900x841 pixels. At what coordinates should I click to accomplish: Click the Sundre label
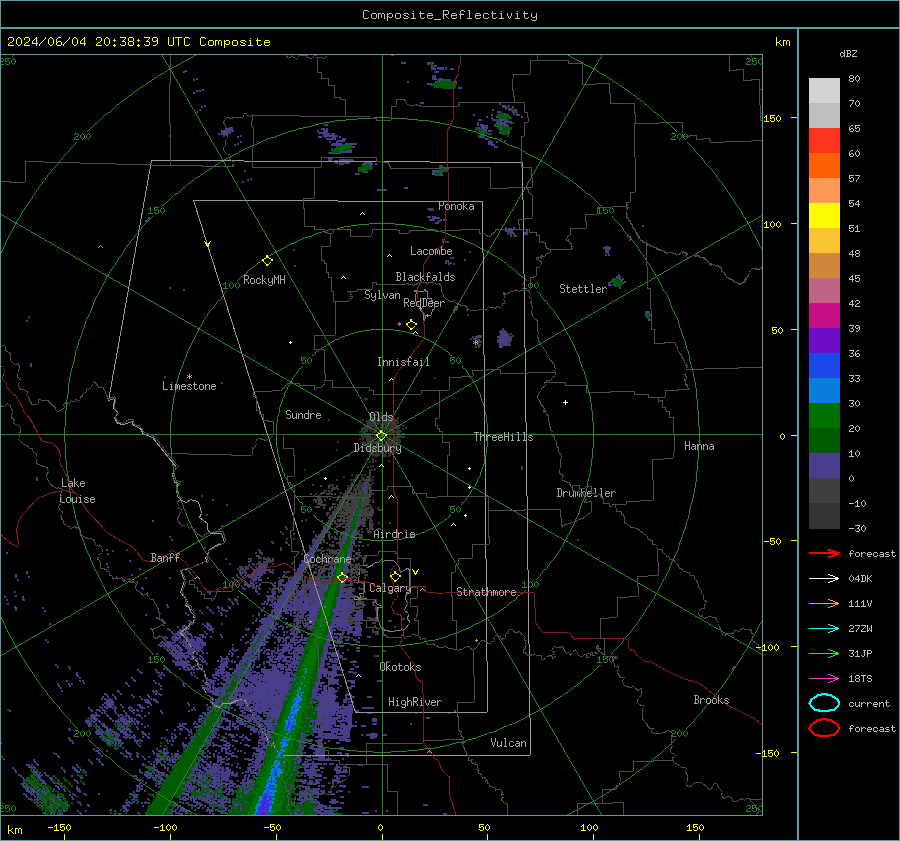coord(303,414)
